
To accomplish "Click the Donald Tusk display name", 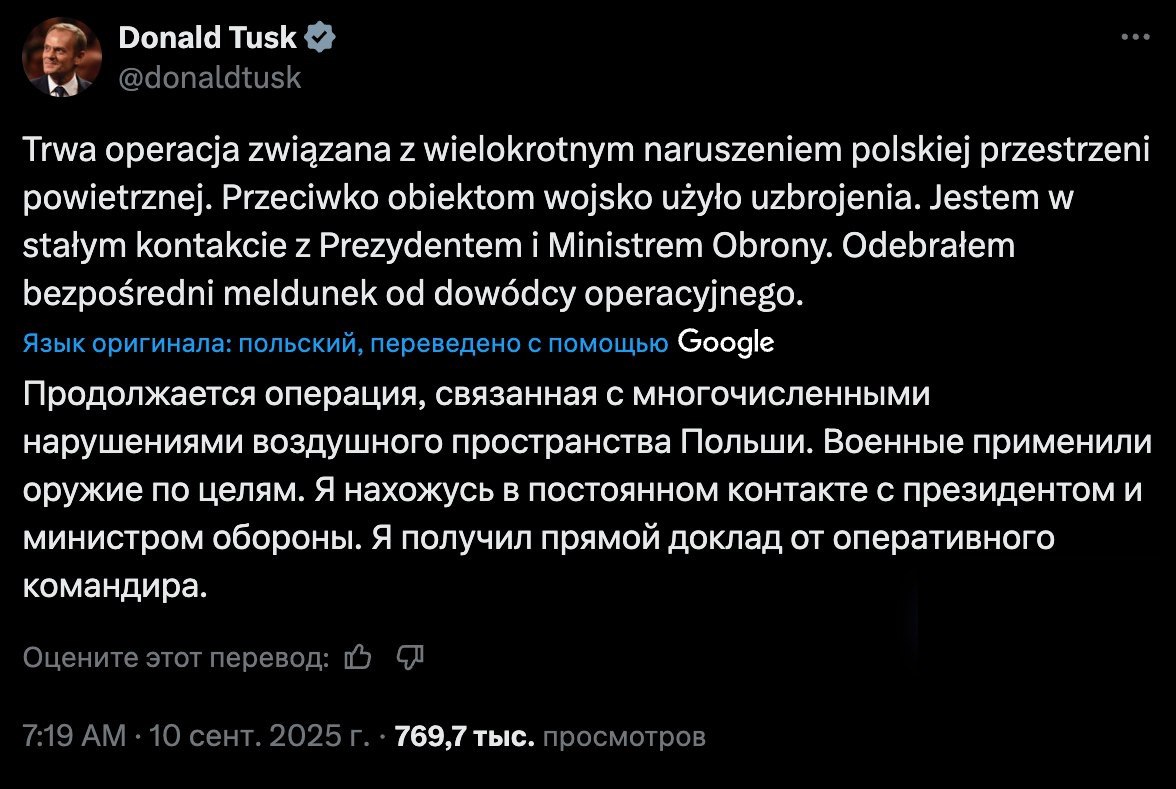I will click(x=207, y=38).
